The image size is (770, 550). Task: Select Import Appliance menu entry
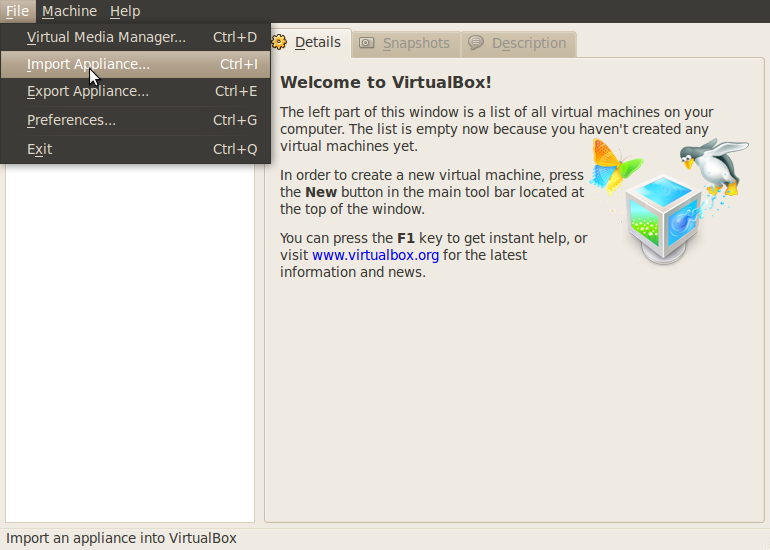point(136,64)
